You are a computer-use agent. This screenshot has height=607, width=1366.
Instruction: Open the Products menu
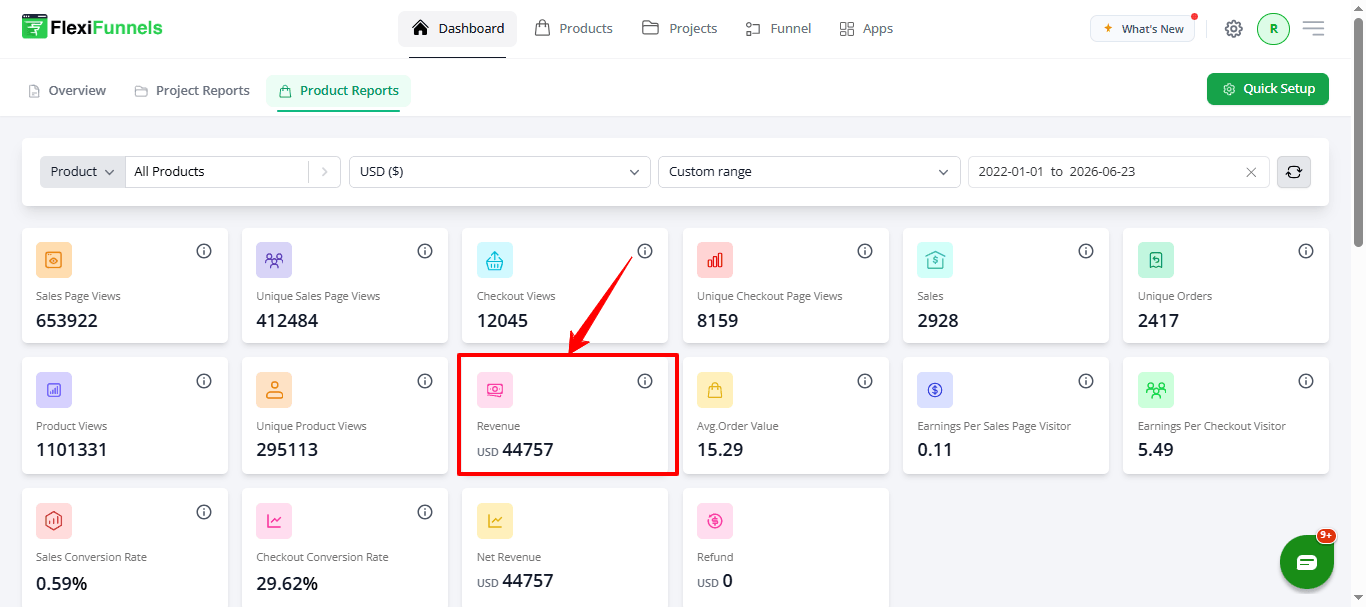[x=574, y=29]
